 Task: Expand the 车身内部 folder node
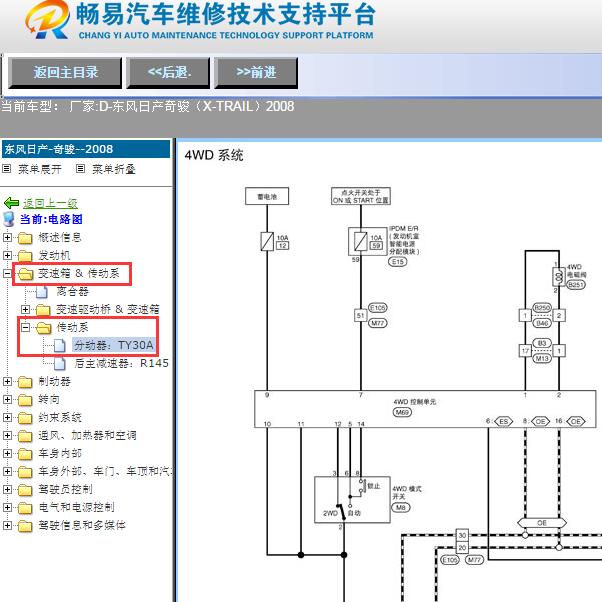(7, 453)
